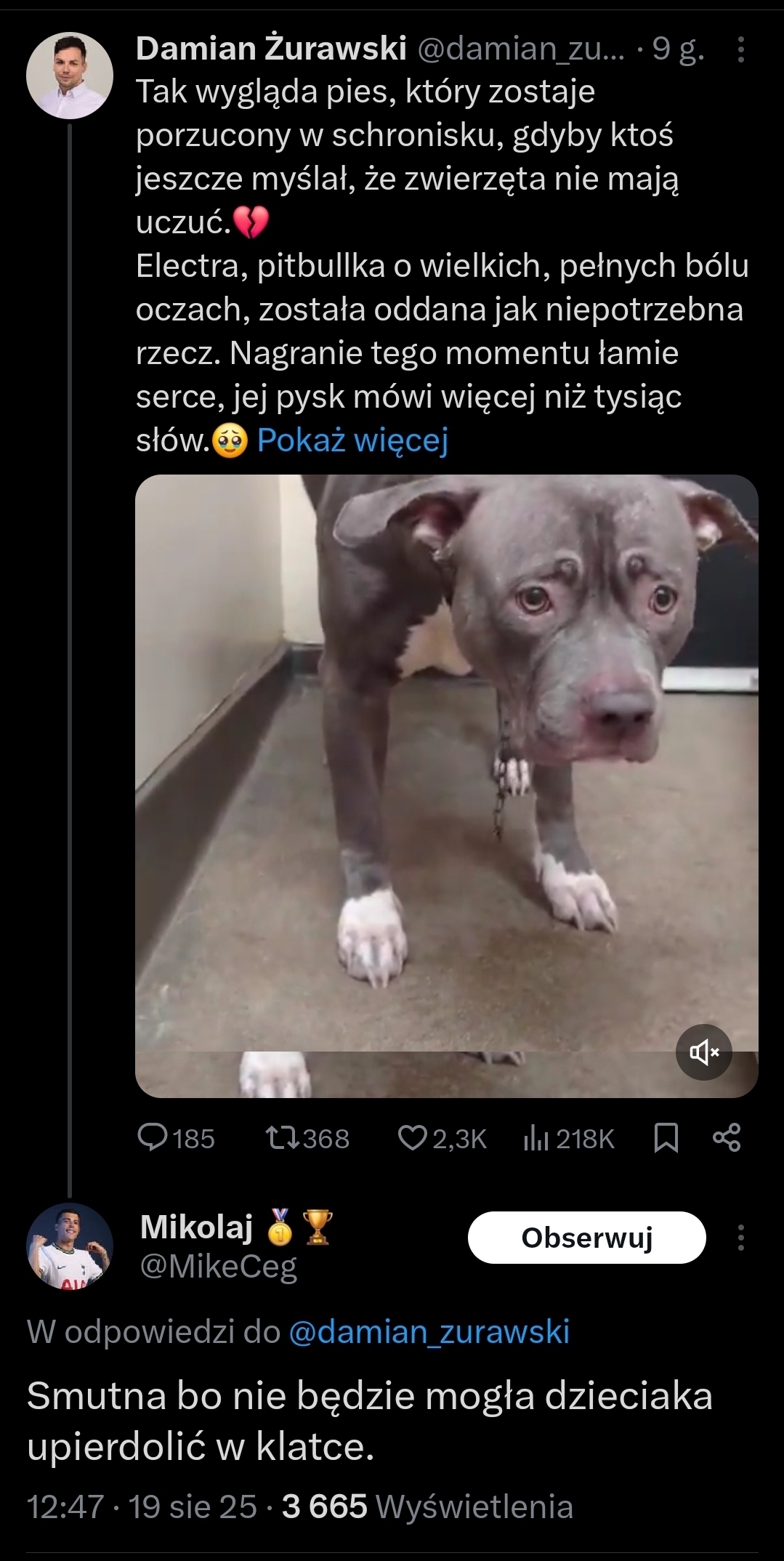784x1561 pixels.
Task: Like the post with the heart icon
Action: 412,1138
